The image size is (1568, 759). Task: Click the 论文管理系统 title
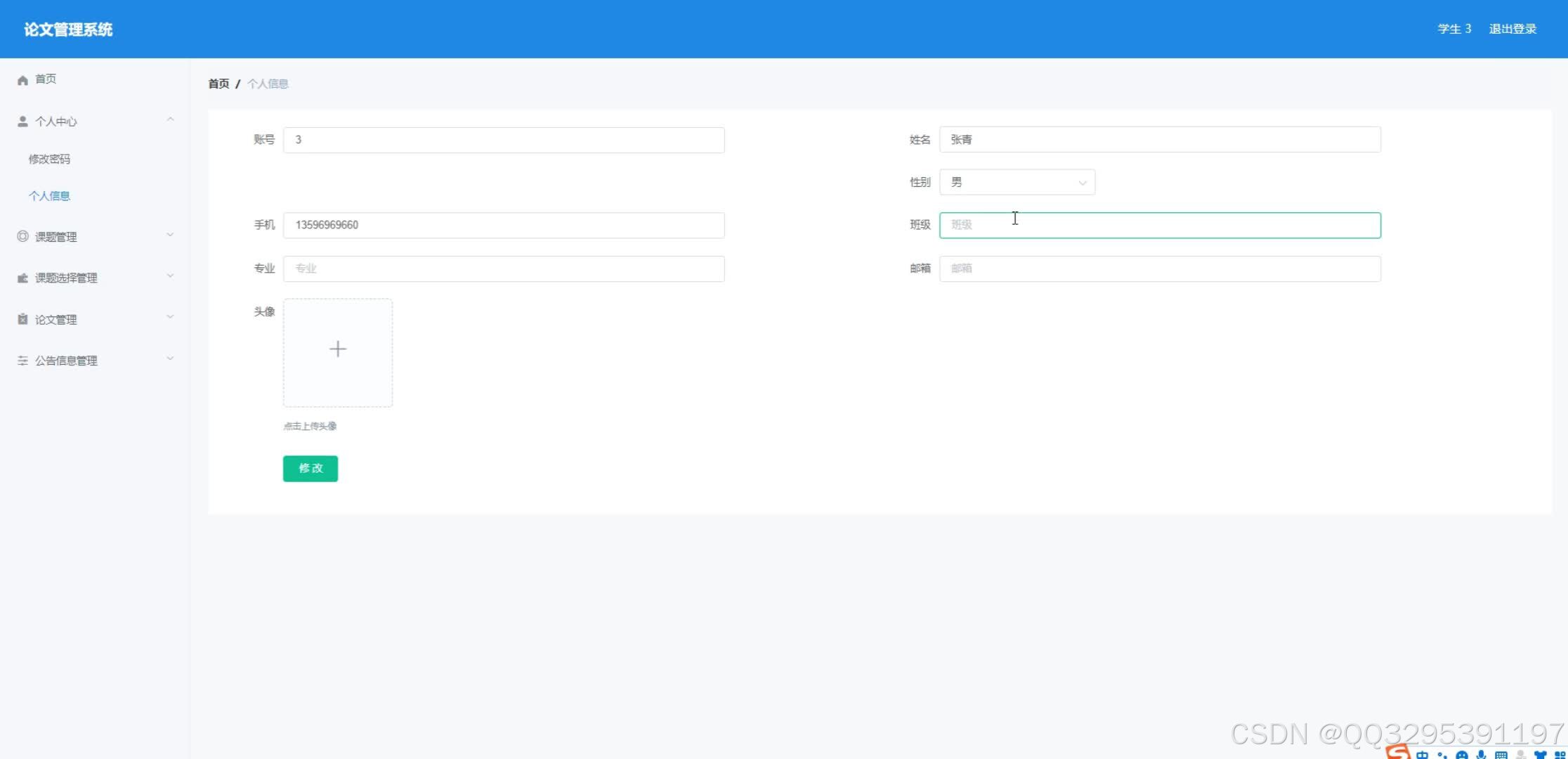pos(68,30)
